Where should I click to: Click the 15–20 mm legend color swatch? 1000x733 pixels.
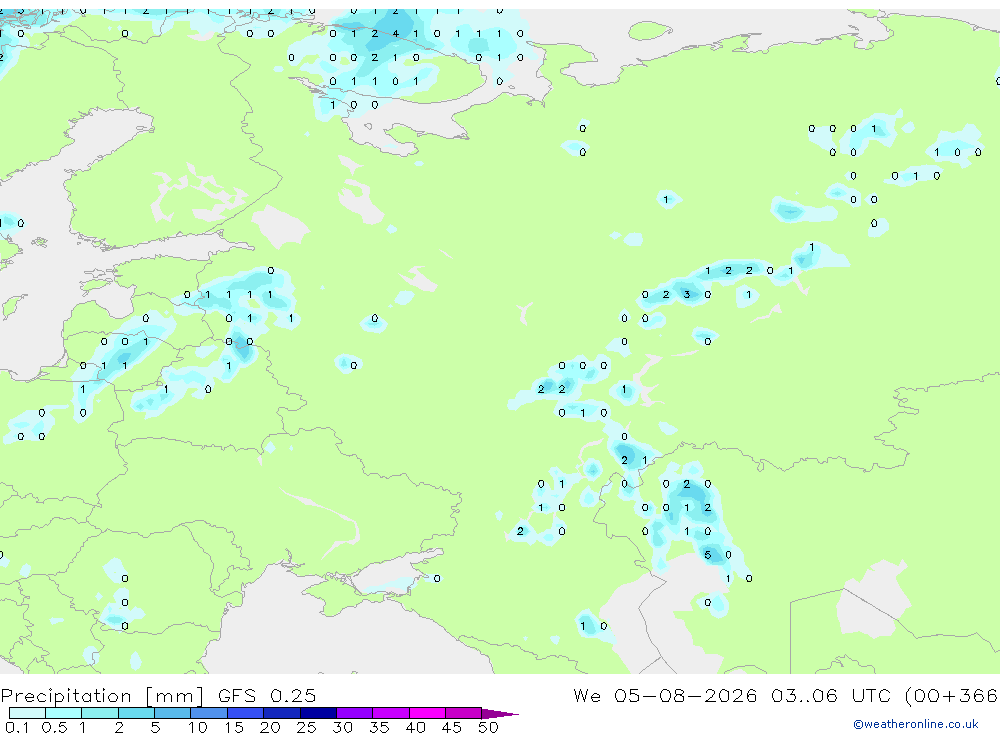point(246,713)
